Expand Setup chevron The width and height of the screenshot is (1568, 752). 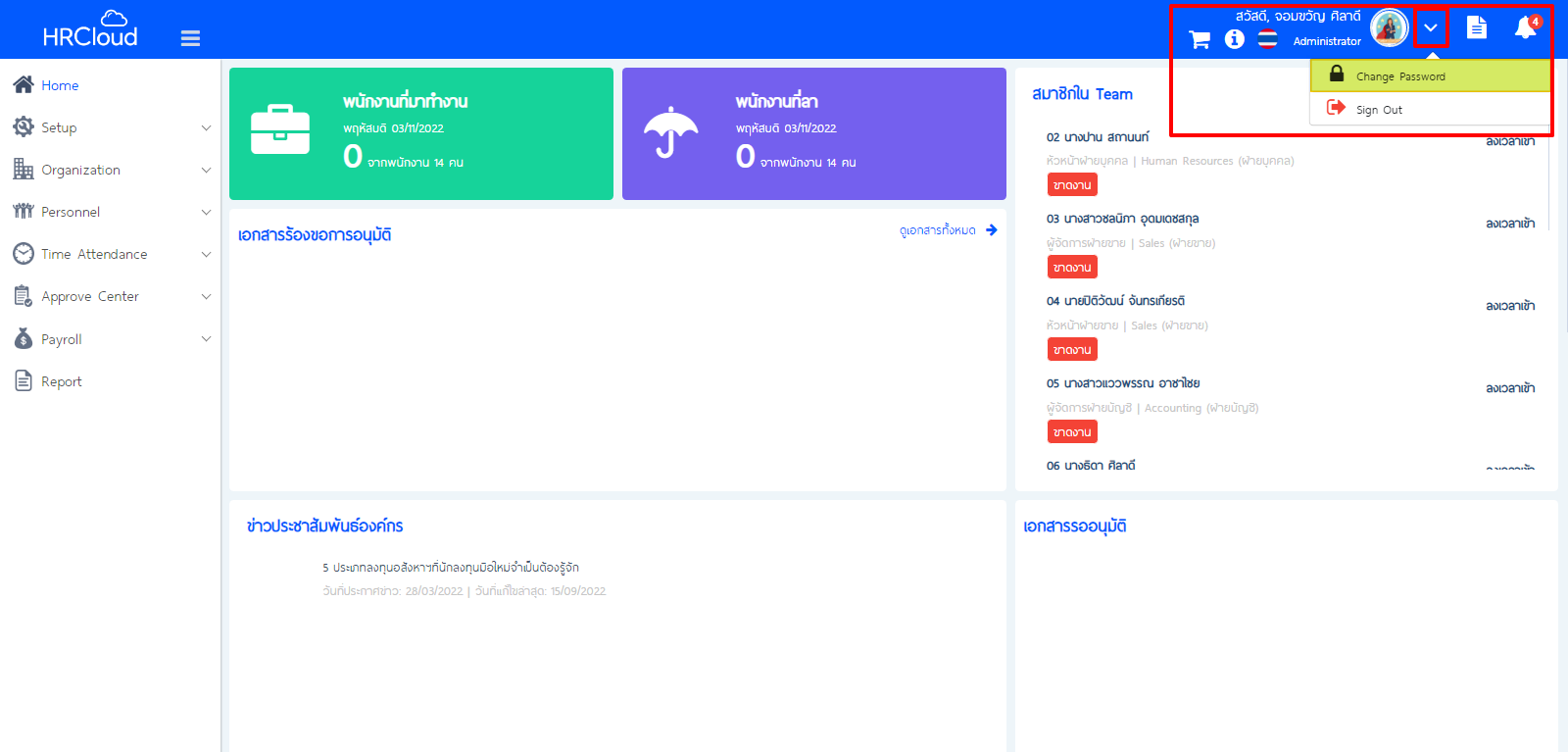(x=206, y=127)
